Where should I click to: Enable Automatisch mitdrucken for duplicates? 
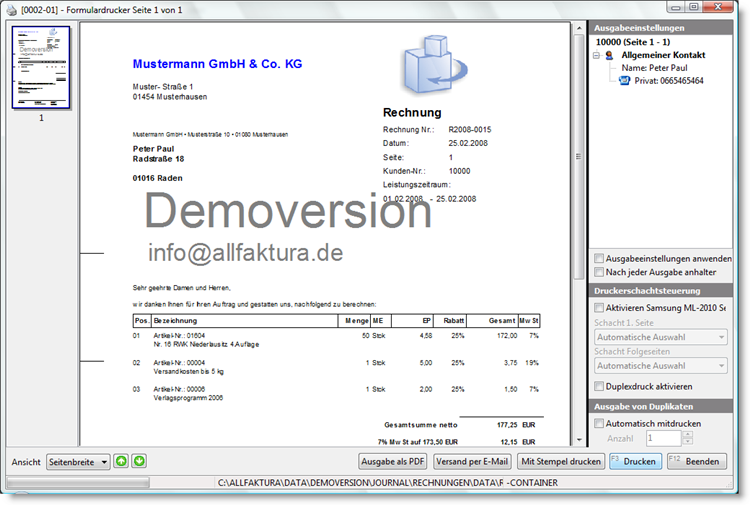click(x=599, y=424)
